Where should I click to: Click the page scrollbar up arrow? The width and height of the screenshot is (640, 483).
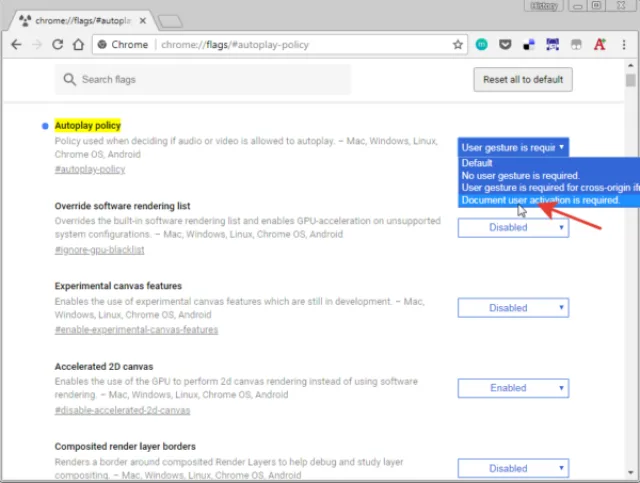(x=631, y=65)
